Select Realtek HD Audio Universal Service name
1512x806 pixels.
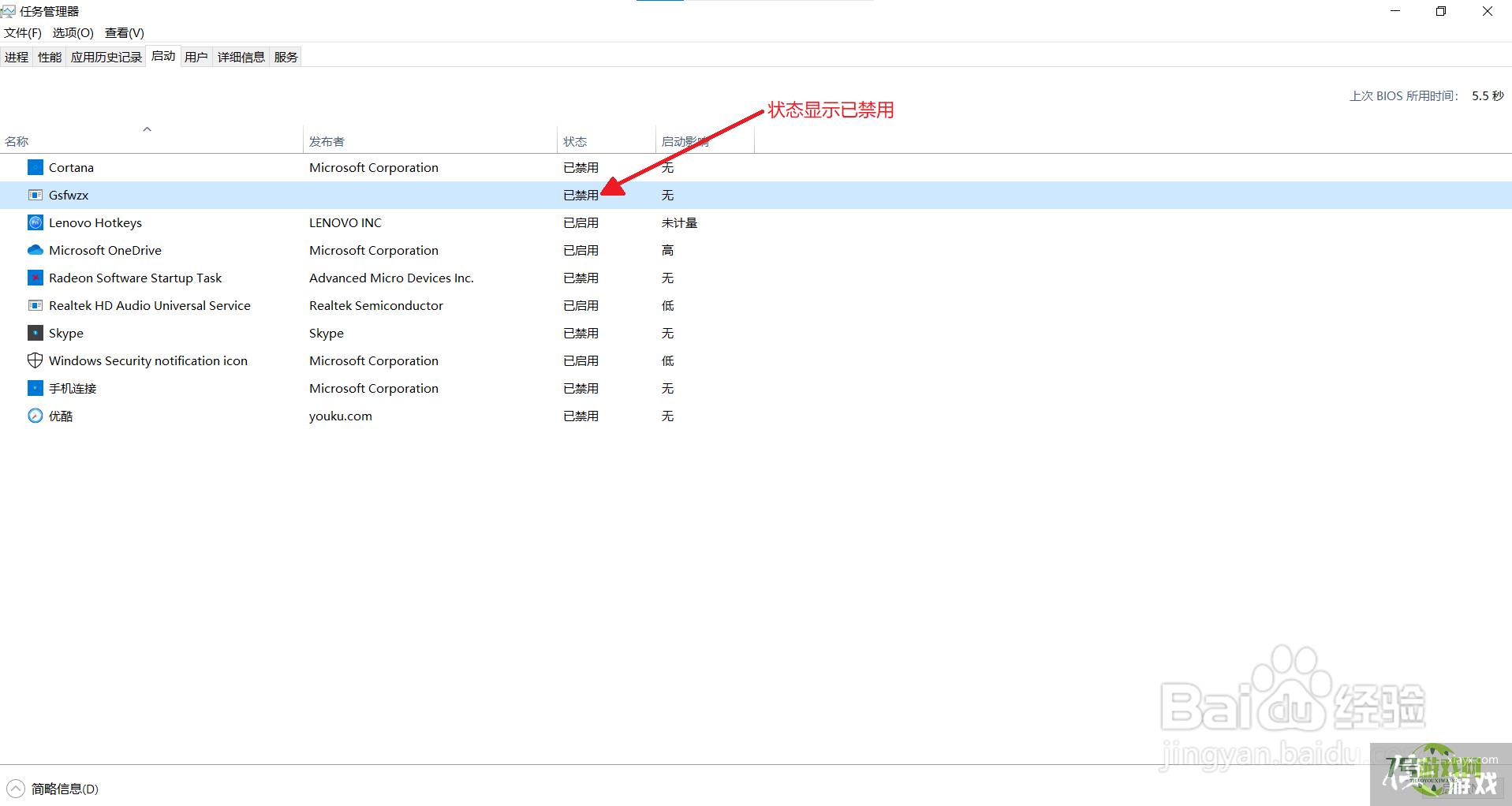click(x=150, y=305)
